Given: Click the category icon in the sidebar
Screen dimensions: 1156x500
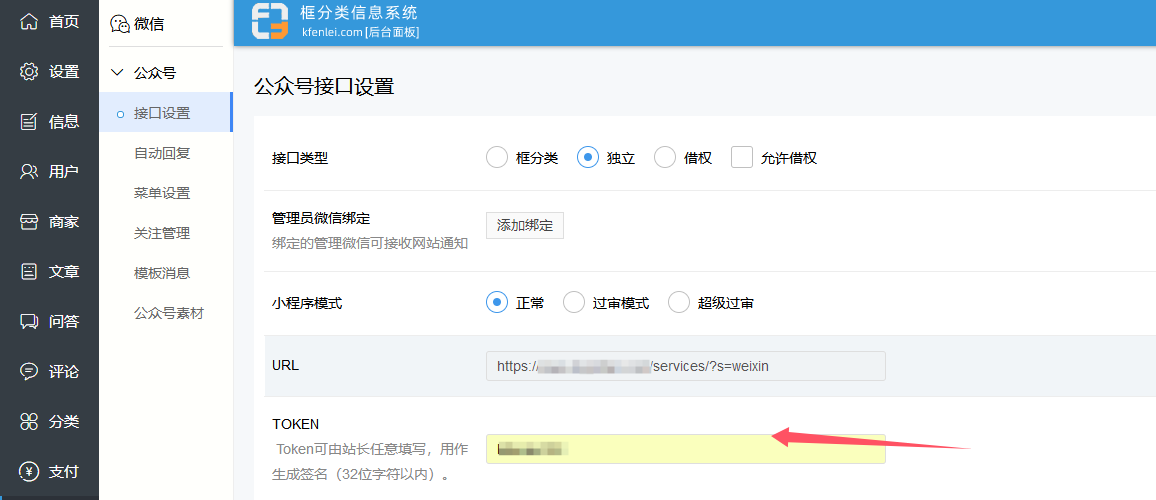Looking at the screenshot, I should tap(30, 421).
